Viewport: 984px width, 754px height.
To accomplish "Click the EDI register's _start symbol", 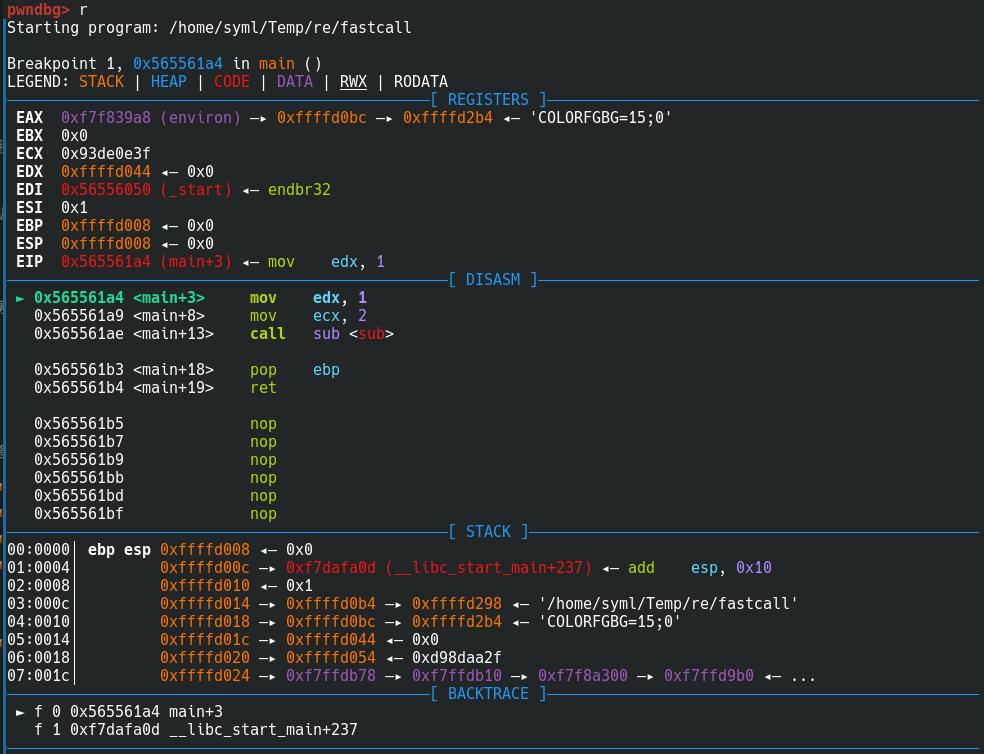I will pyautogui.click(x=196, y=190).
